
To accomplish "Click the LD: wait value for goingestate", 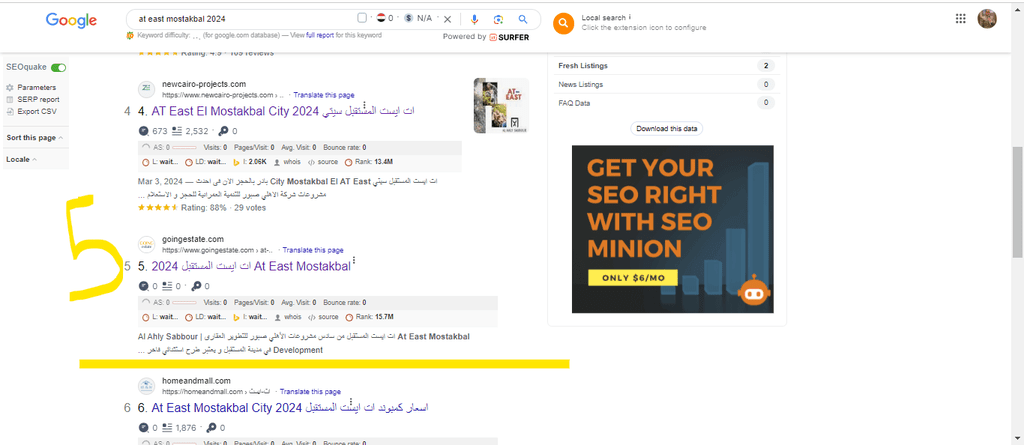I will [206, 317].
